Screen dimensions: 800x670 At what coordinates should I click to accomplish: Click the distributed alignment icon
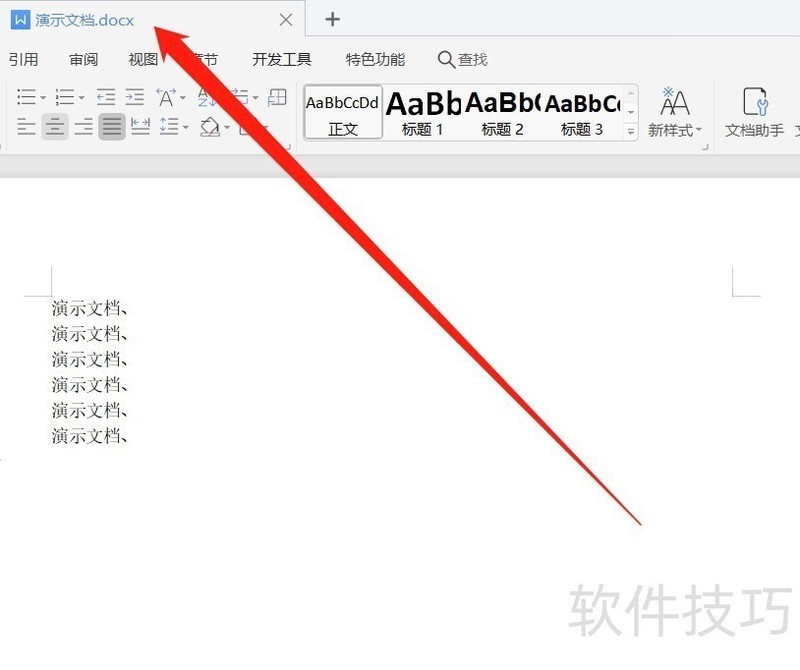(x=140, y=126)
